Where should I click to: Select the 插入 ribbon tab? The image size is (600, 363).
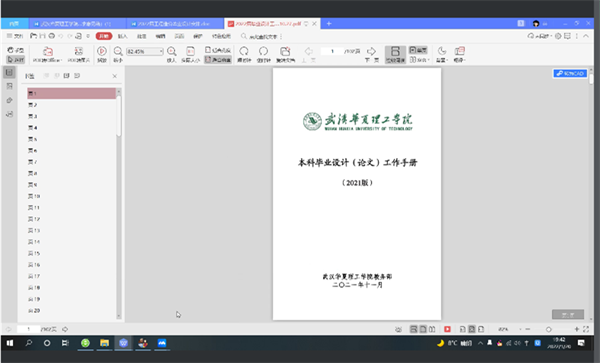[x=122, y=36]
